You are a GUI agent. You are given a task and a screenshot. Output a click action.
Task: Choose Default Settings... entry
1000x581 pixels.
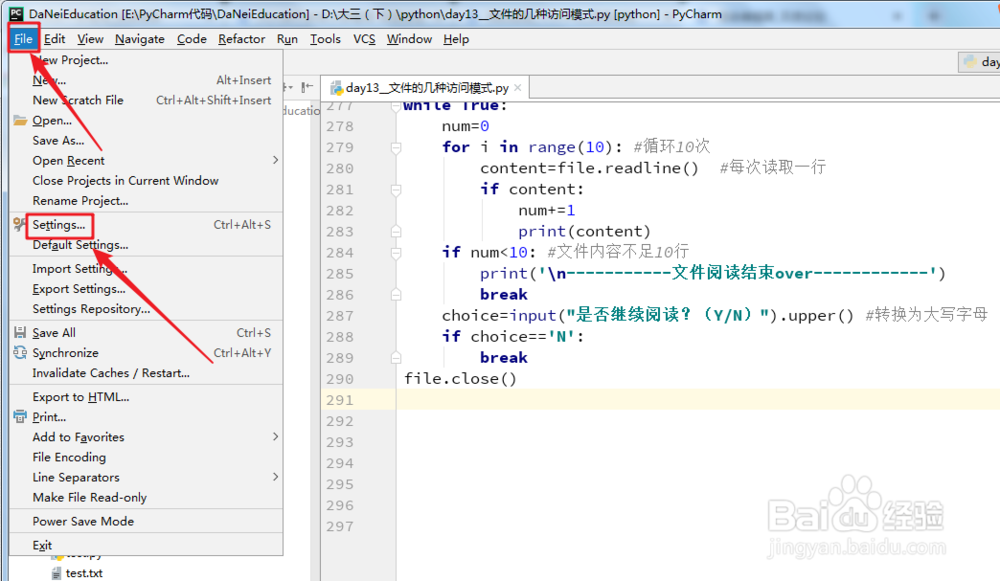point(146,245)
